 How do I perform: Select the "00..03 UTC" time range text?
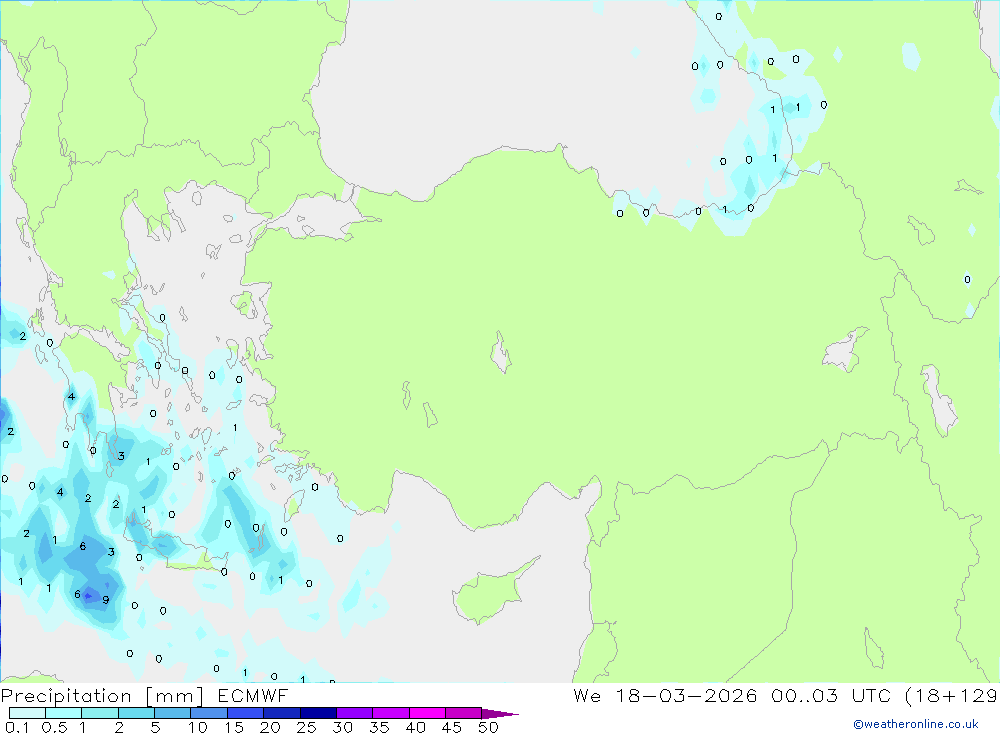click(831, 695)
